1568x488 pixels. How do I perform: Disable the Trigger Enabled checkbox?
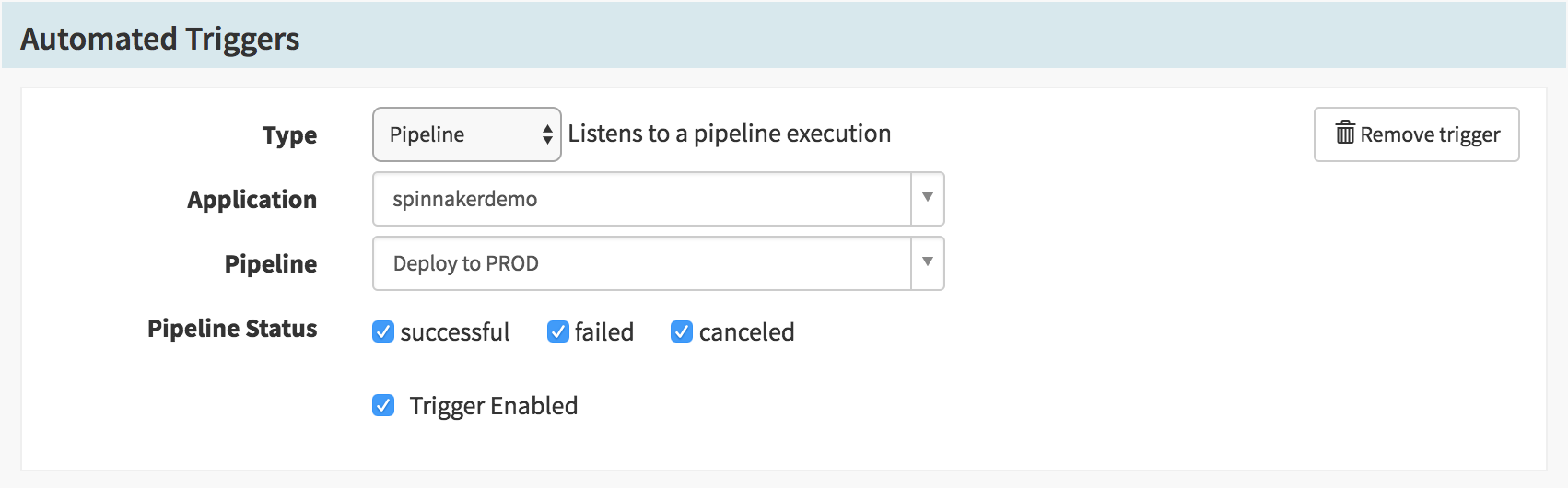pyautogui.click(x=383, y=405)
